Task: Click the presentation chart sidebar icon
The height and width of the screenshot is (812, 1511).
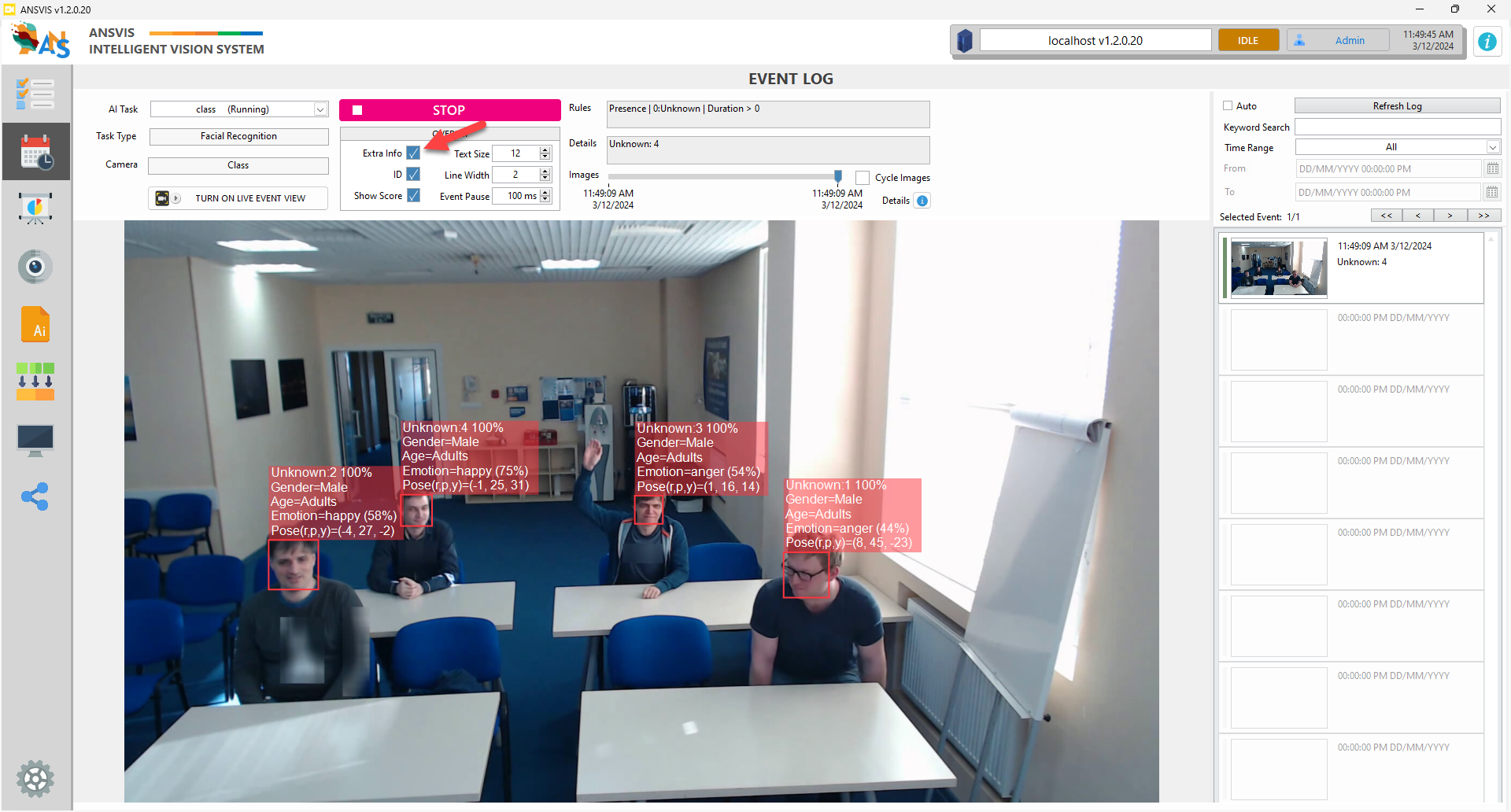Action: click(x=35, y=209)
